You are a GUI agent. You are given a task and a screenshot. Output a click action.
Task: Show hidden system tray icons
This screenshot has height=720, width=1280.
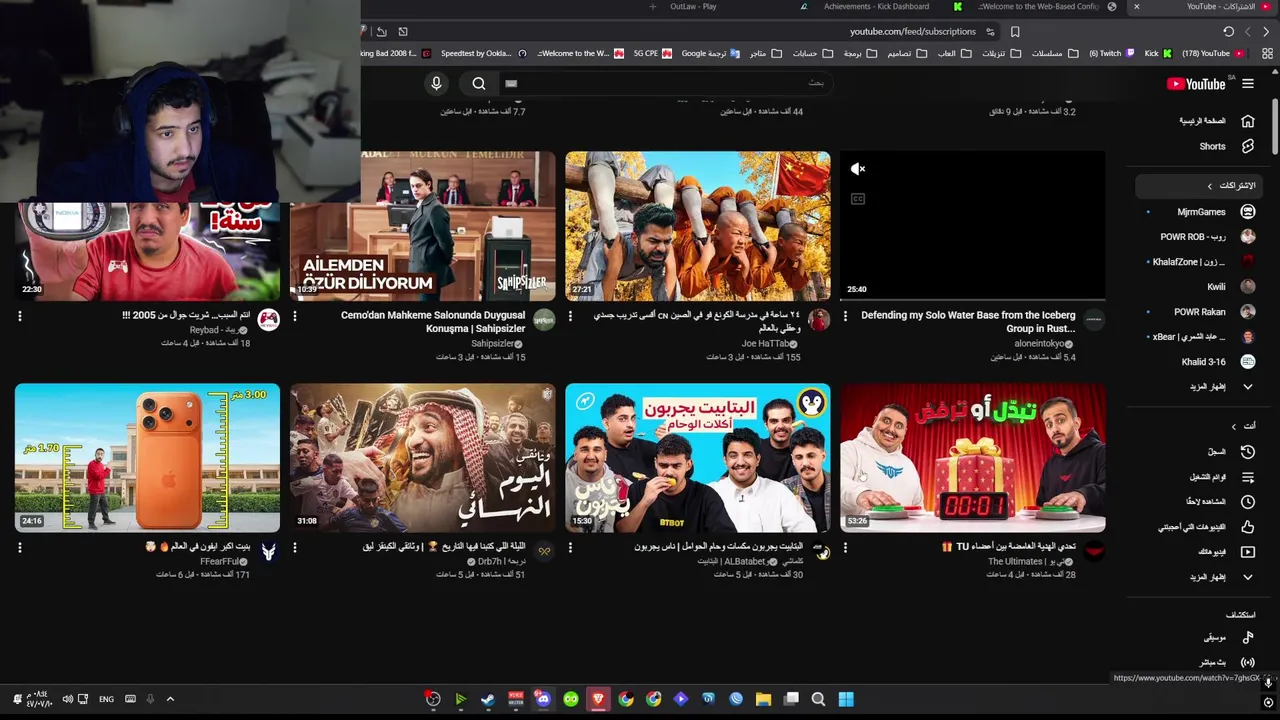click(170, 699)
